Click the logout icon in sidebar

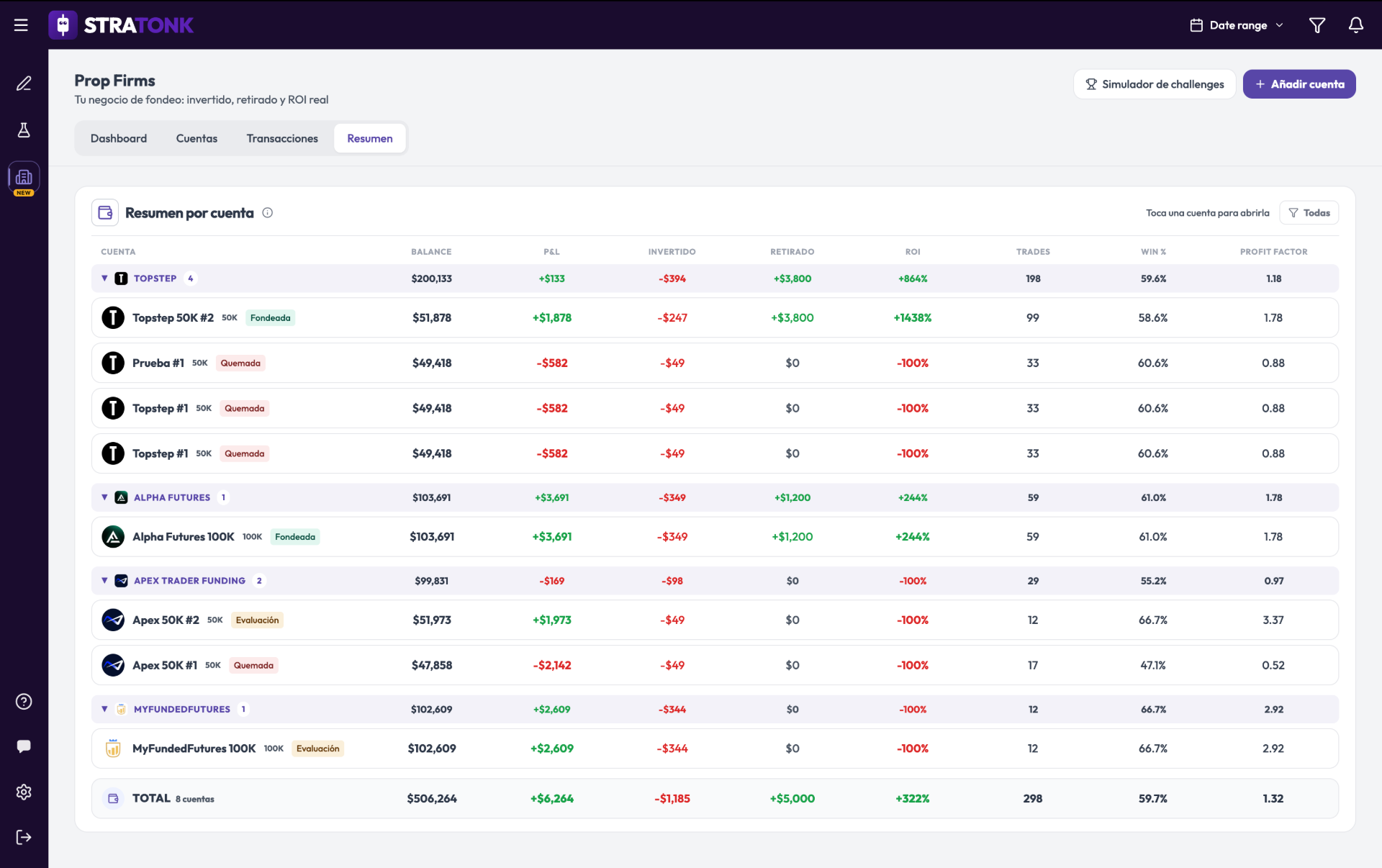tap(24, 836)
